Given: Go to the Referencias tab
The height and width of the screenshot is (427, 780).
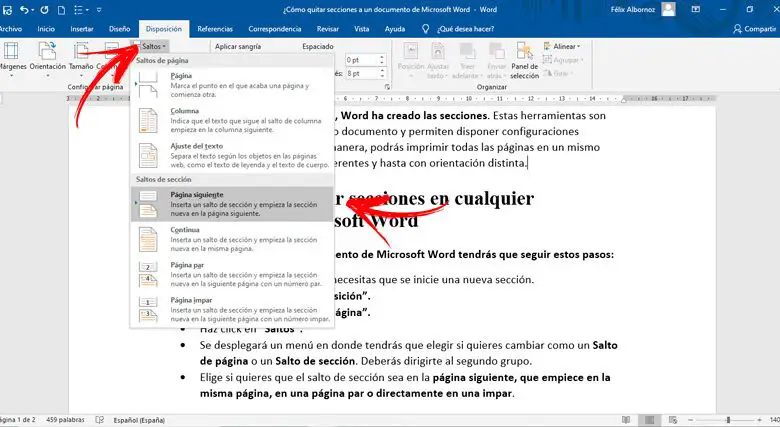Looking at the screenshot, I should (215, 29).
